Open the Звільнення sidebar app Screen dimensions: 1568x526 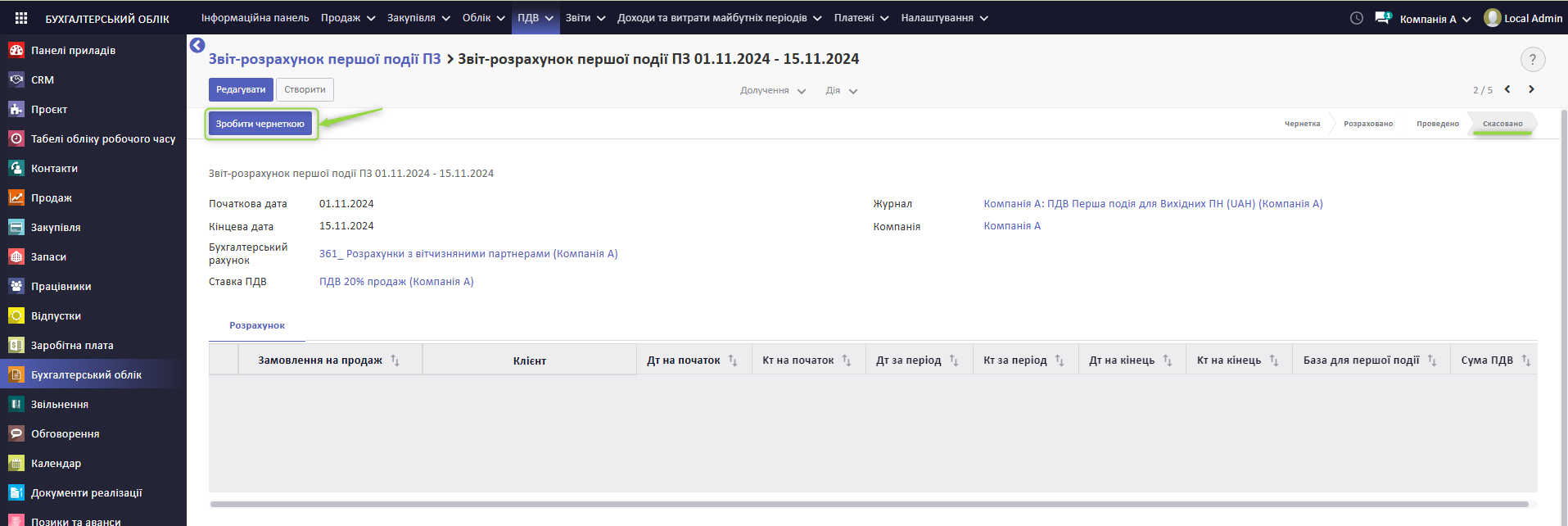point(60,404)
